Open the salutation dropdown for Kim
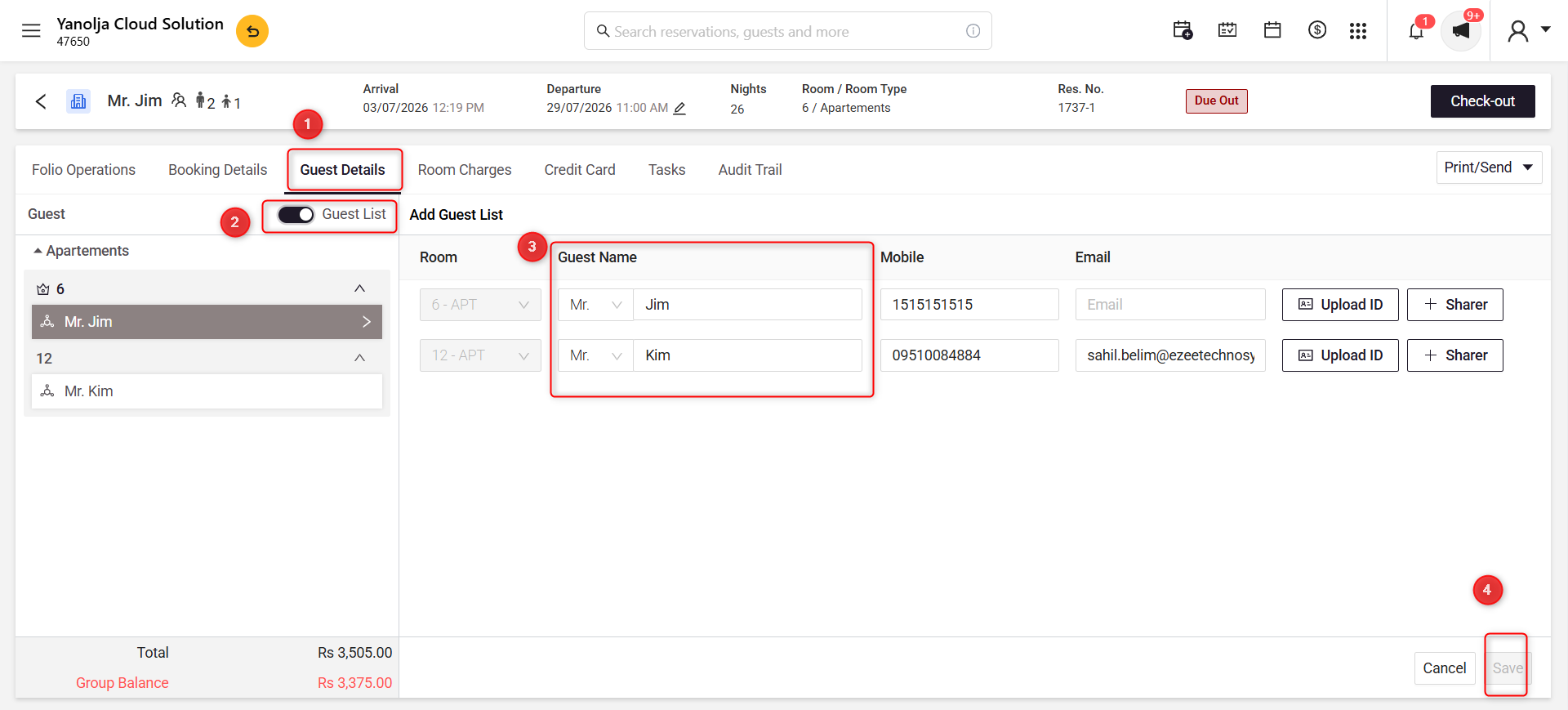The width and height of the screenshot is (1568, 710). point(595,355)
